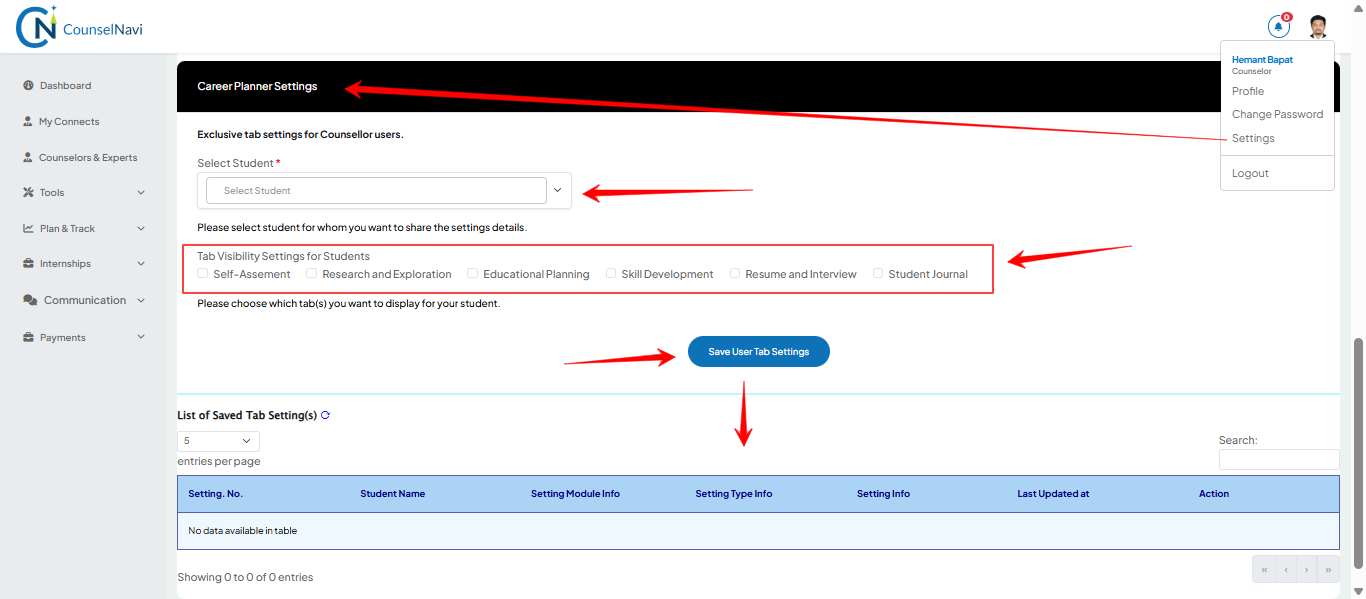Screen dimensions: 1366x599
Task: Open Profile from the dropdown menu
Action: click(1247, 91)
